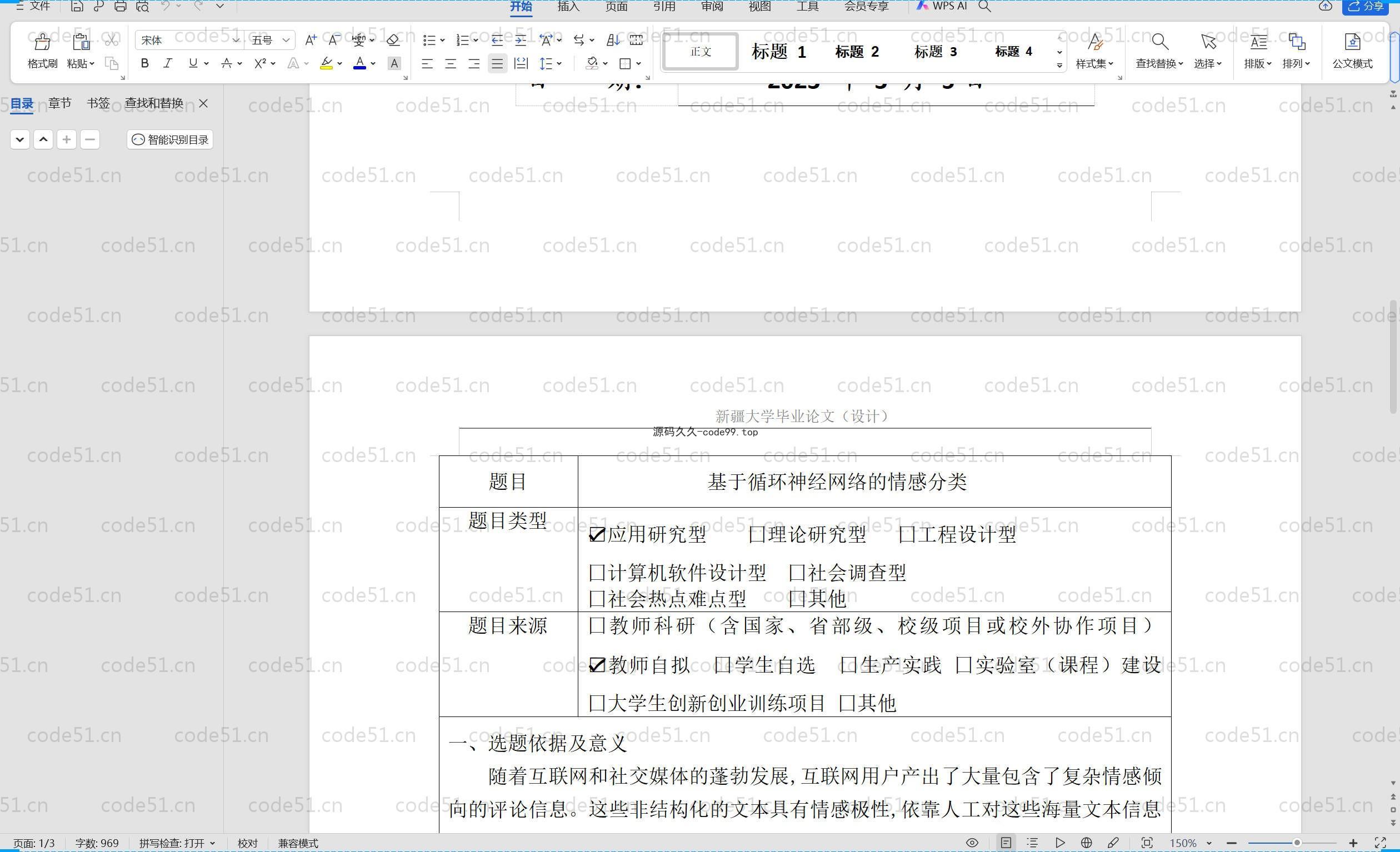This screenshot has height=852, width=1400.
Task: Switch to 章节 tab in navigation pane
Action: pyautogui.click(x=59, y=103)
